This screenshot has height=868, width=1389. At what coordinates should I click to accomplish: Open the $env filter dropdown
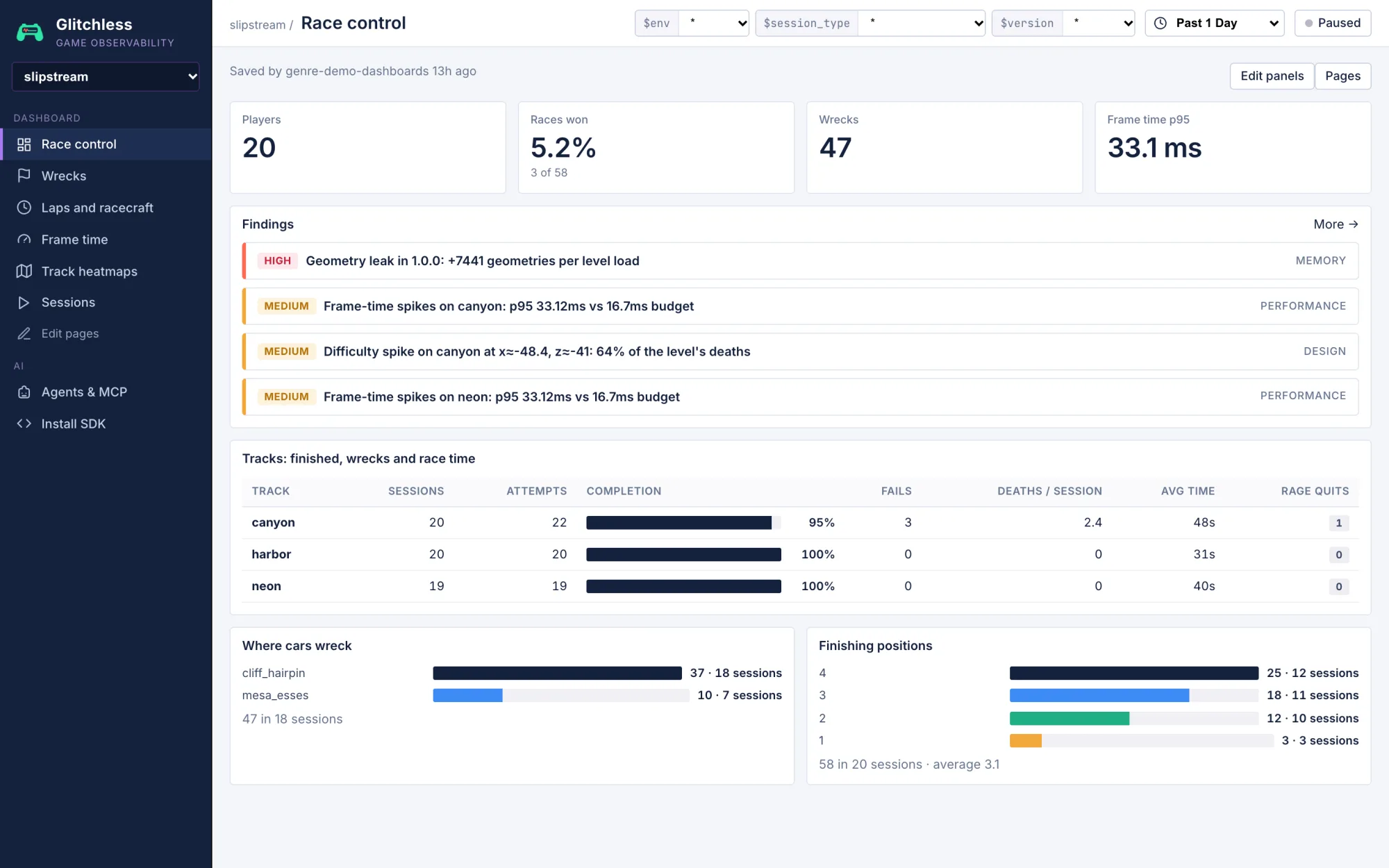(x=714, y=23)
